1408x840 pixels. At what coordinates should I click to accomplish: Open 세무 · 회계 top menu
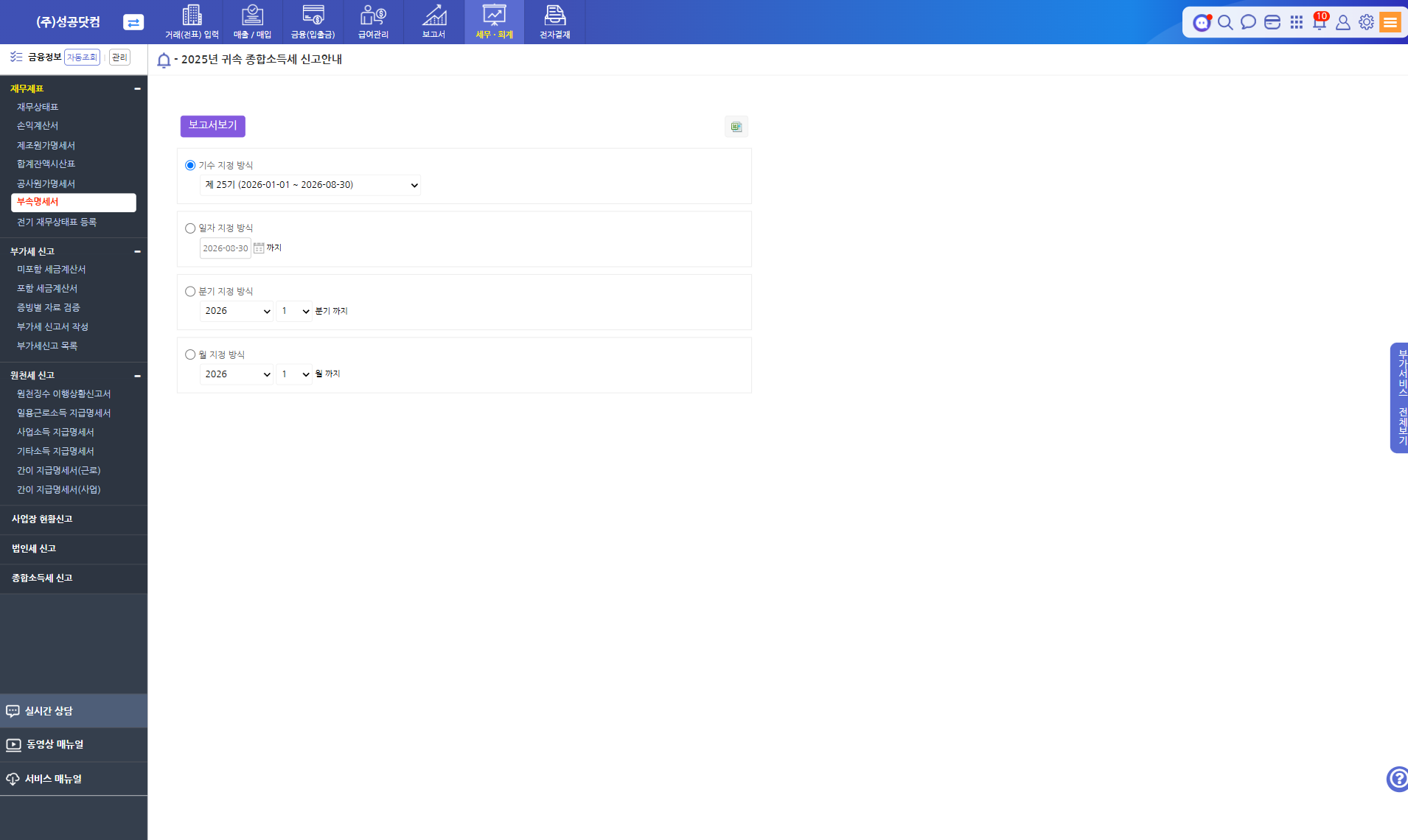pos(494,22)
